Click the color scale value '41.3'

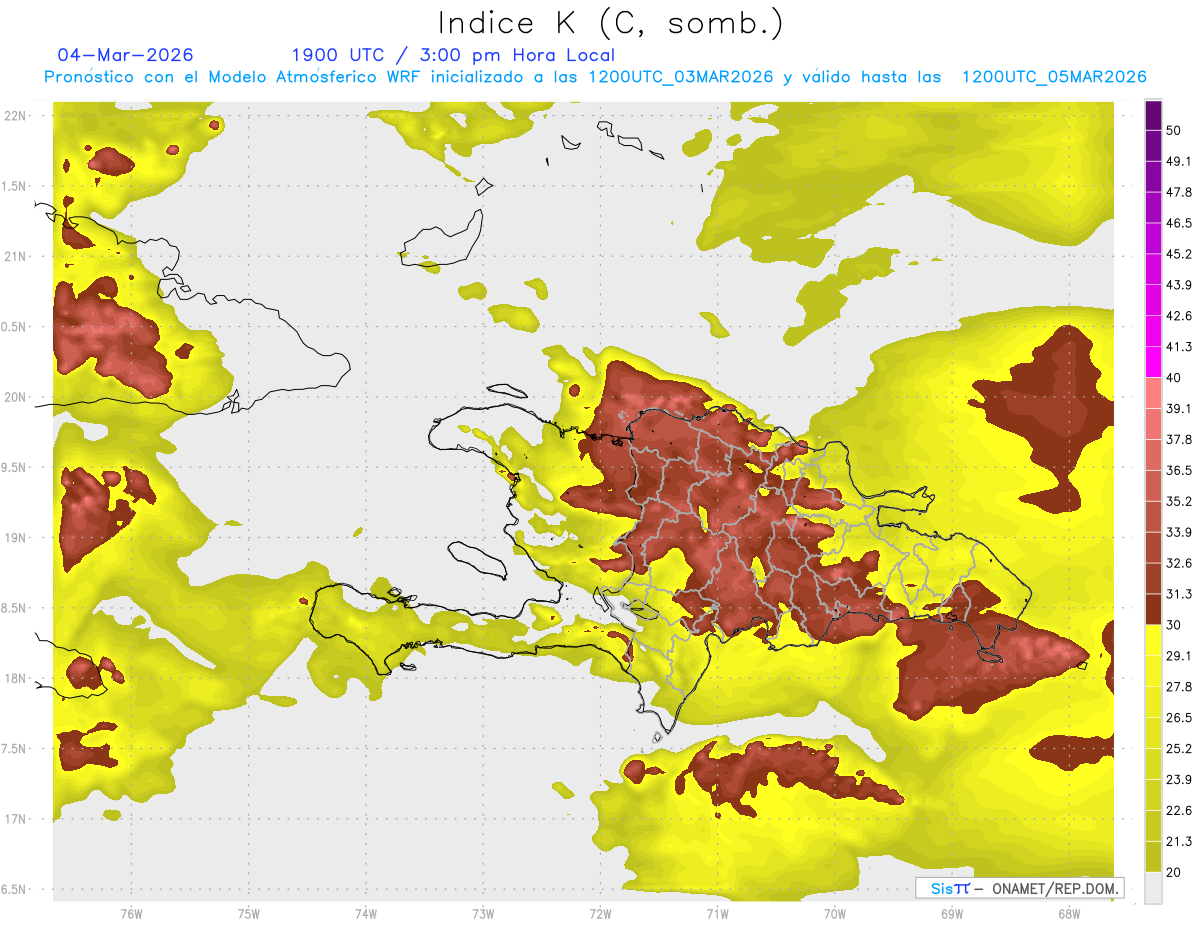pyautogui.click(x=1179, y=347)
